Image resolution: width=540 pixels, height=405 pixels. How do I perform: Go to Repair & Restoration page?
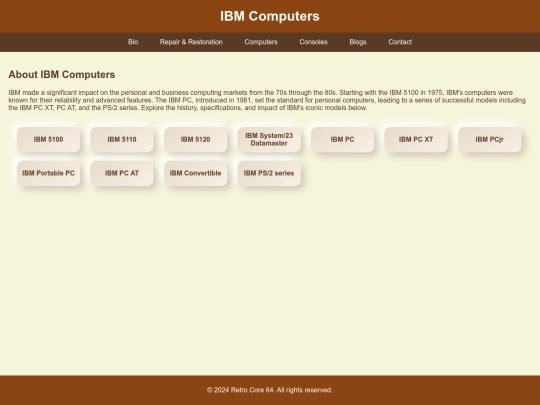[x=191, y=42]
